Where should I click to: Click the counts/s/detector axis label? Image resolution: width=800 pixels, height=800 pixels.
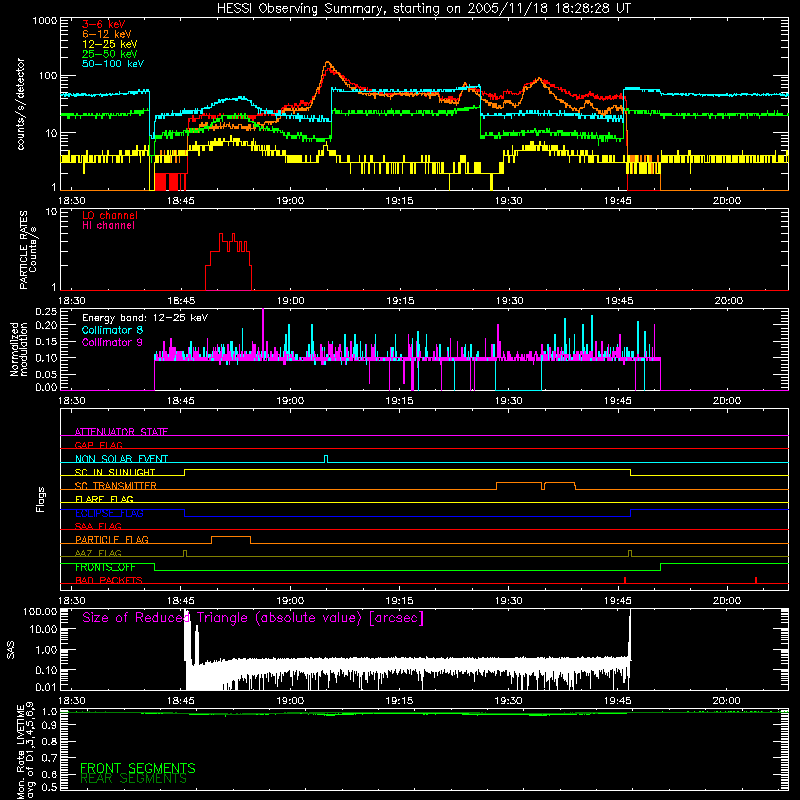[x=21, y=104]
